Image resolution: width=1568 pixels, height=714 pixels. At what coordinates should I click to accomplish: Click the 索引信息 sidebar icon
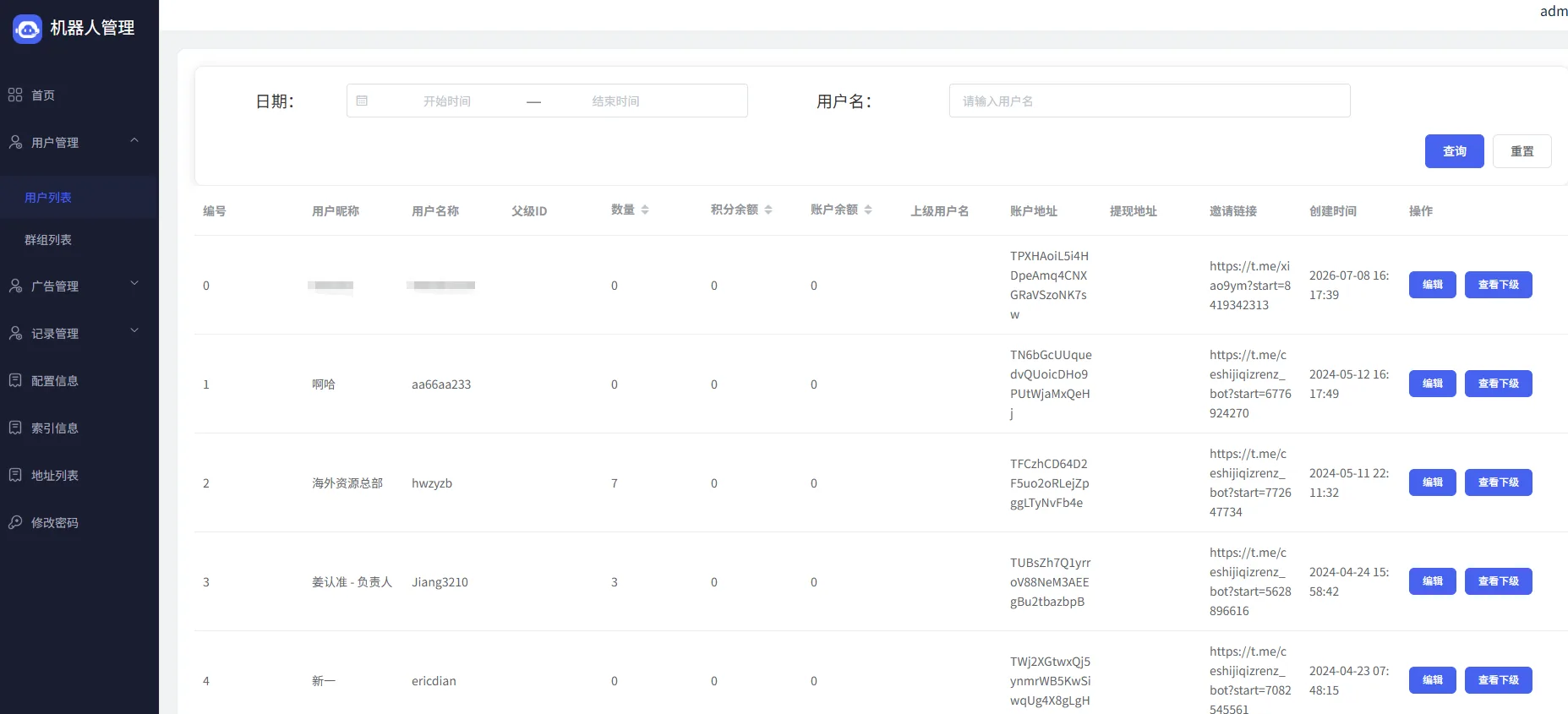click(15, 428)
